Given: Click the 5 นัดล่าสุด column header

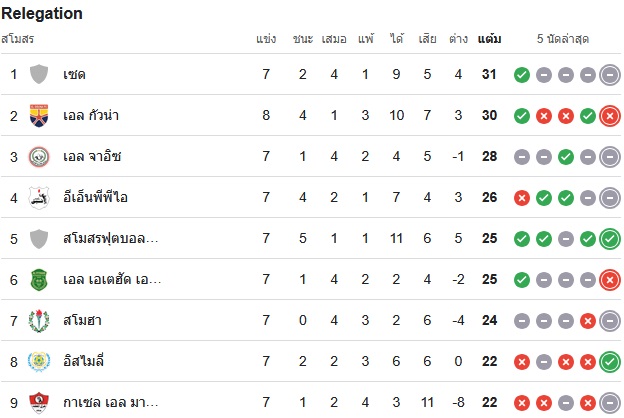Looking at the screenshot, I should coord(563,39).
